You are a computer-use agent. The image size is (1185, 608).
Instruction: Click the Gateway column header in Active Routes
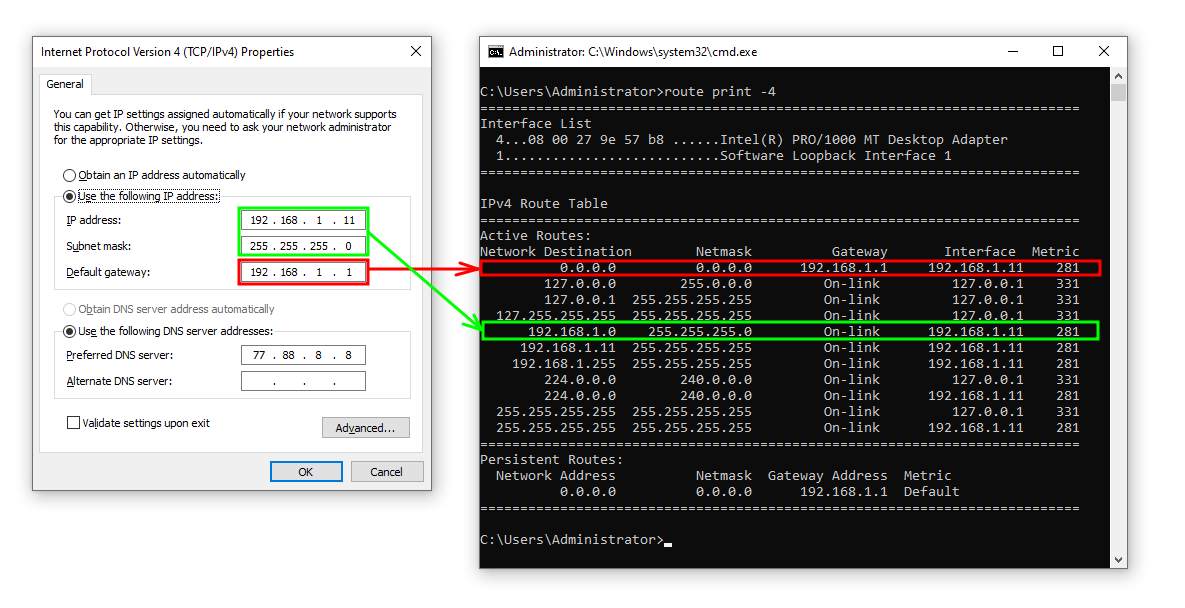pos(859,252)
